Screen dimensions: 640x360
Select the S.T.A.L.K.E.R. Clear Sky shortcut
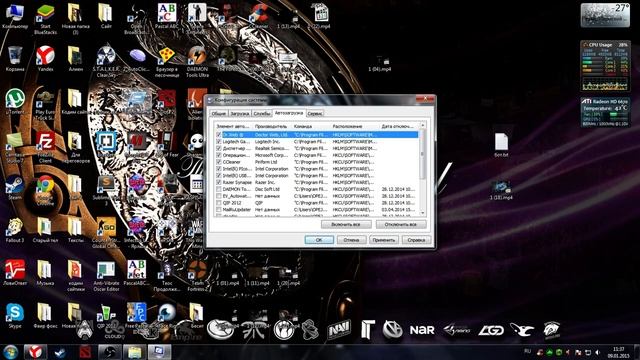click(106, 62)
